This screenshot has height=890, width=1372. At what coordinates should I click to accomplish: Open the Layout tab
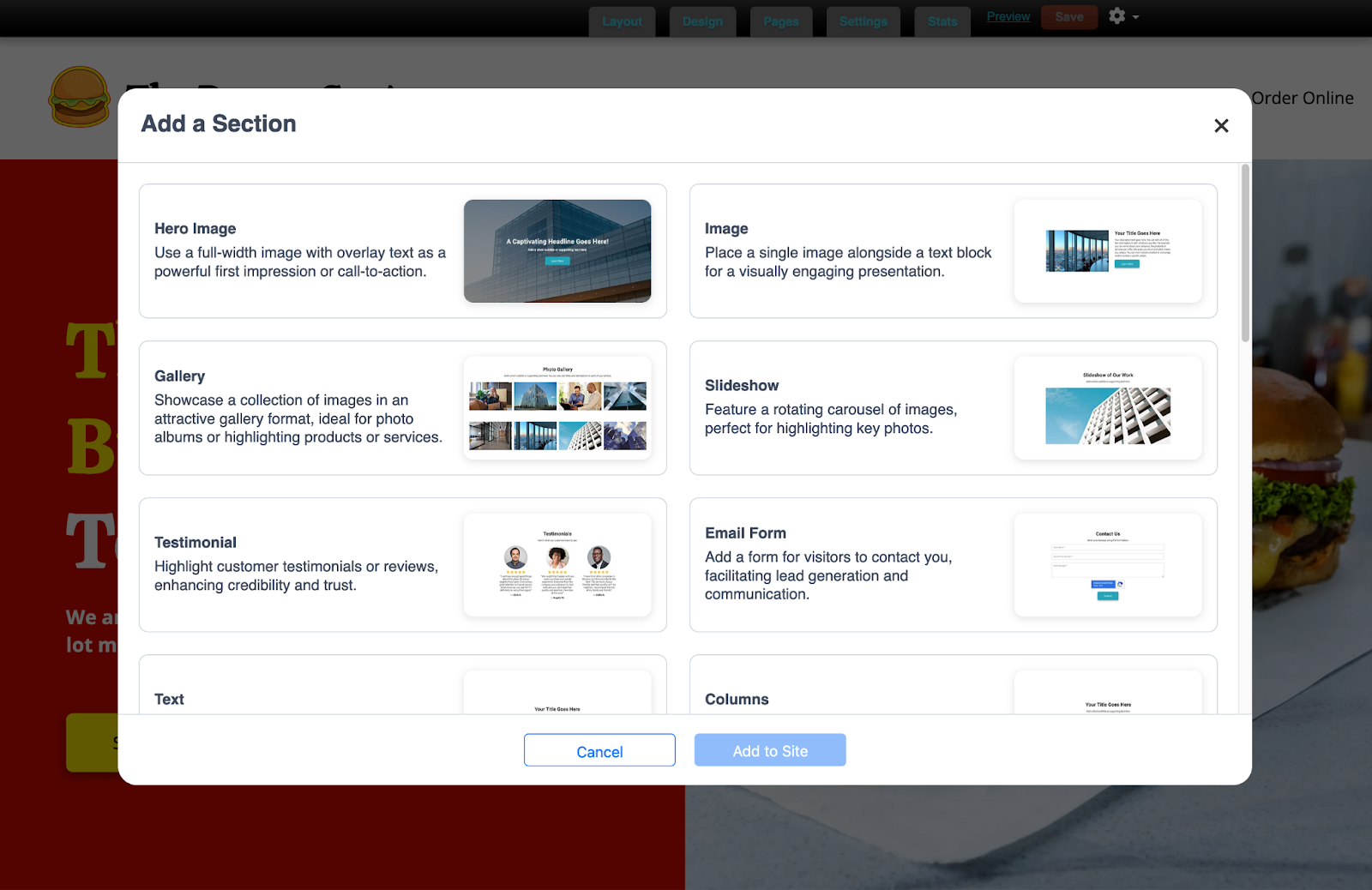pos(622,21)
